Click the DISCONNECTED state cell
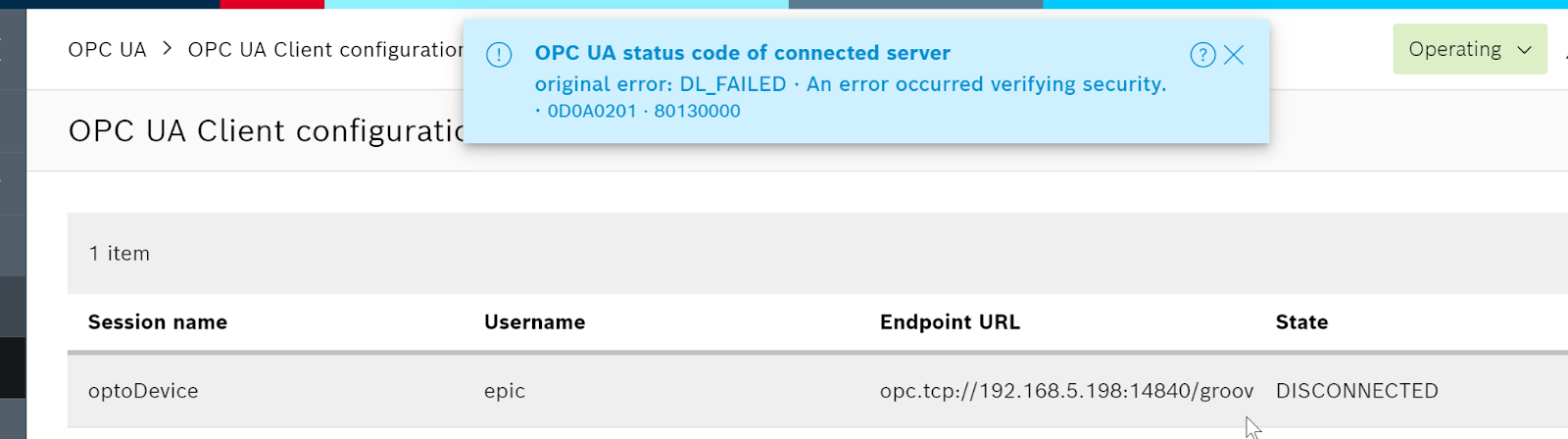The width and height of the screenshot is (1568, 439). click(x=1357, y=391)
